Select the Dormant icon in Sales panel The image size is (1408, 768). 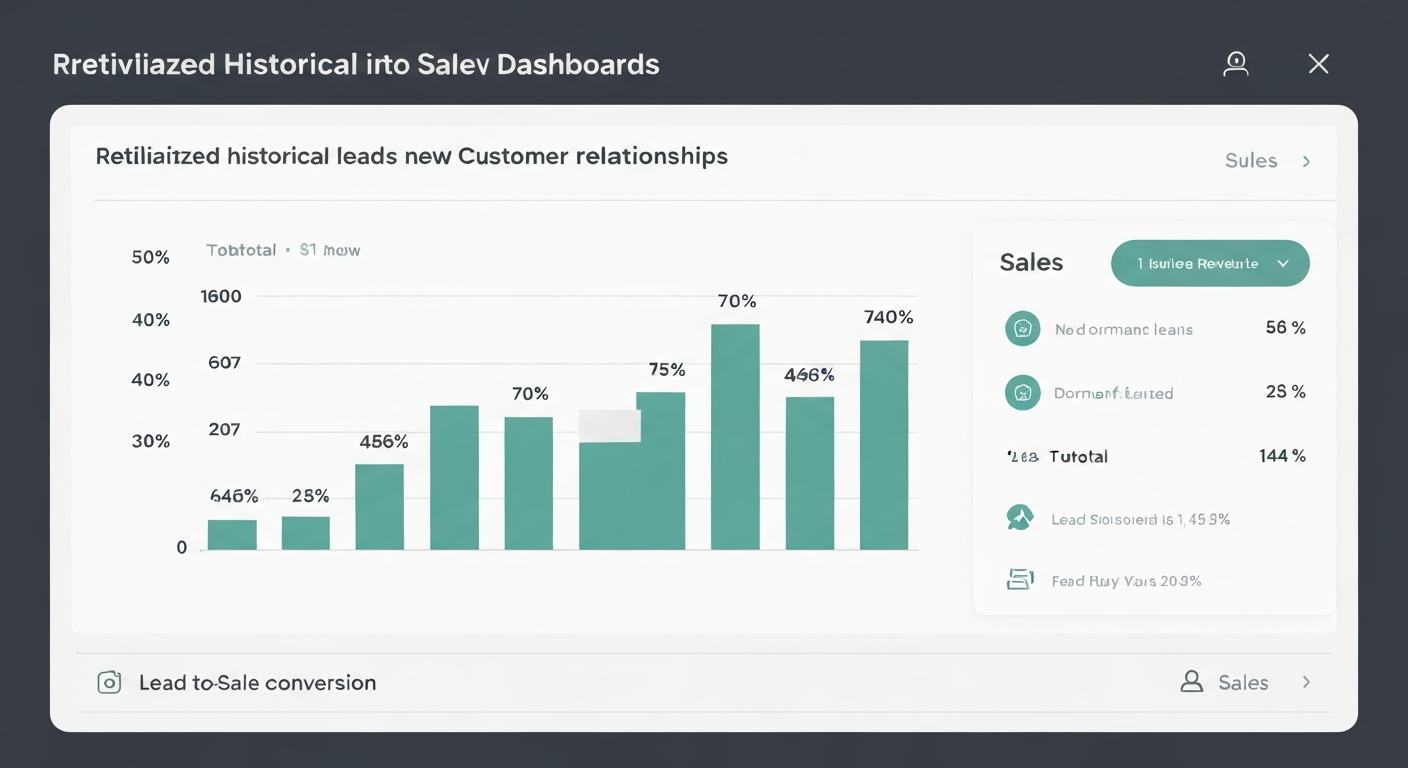1022,393
